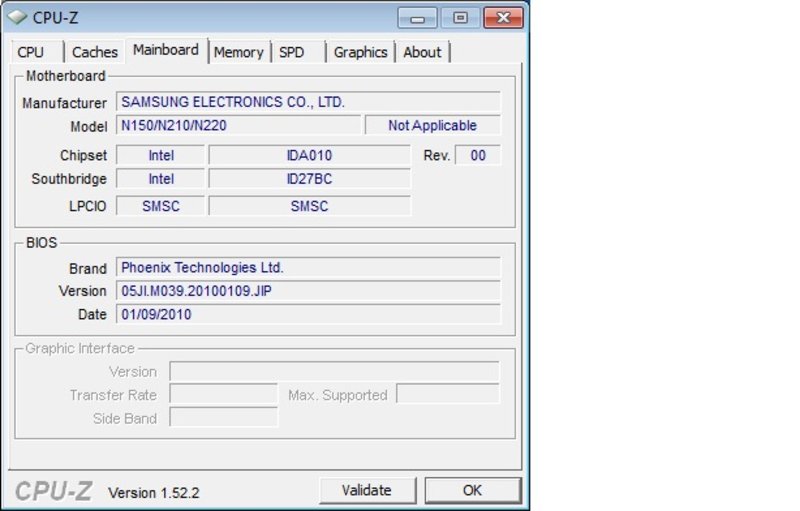Click the Manufacturer label
The height and width of the screenshot is (511, 800).
pyautogui.click(x=64, y=103)
